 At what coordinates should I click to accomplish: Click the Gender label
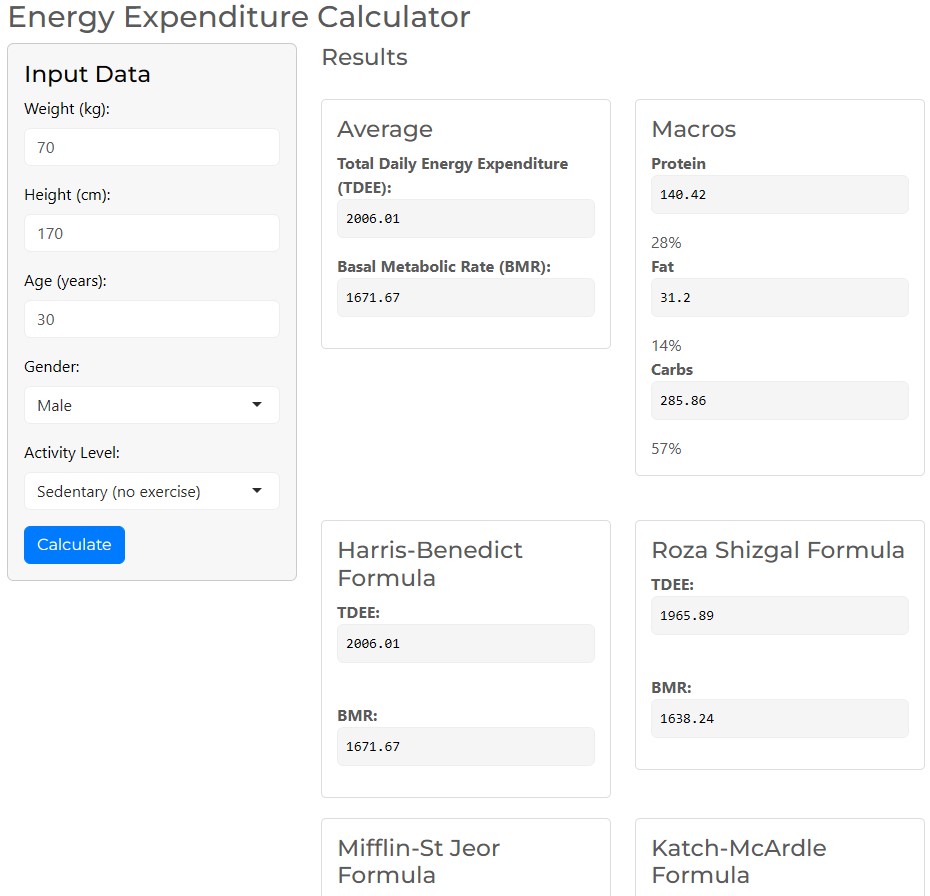pos(52,367)
